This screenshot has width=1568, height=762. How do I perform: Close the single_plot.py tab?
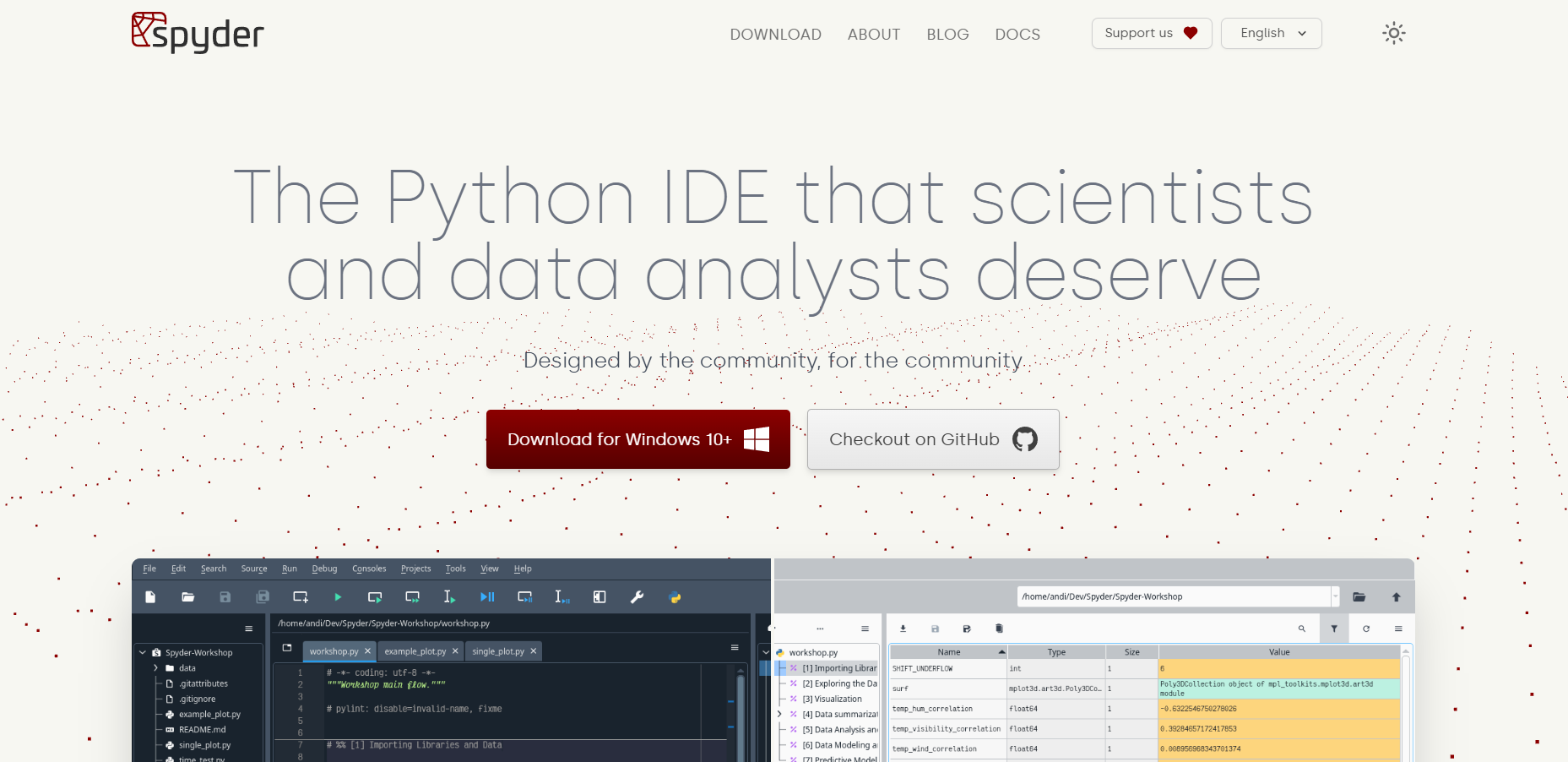pyautogui.click(x=533, y=651)
